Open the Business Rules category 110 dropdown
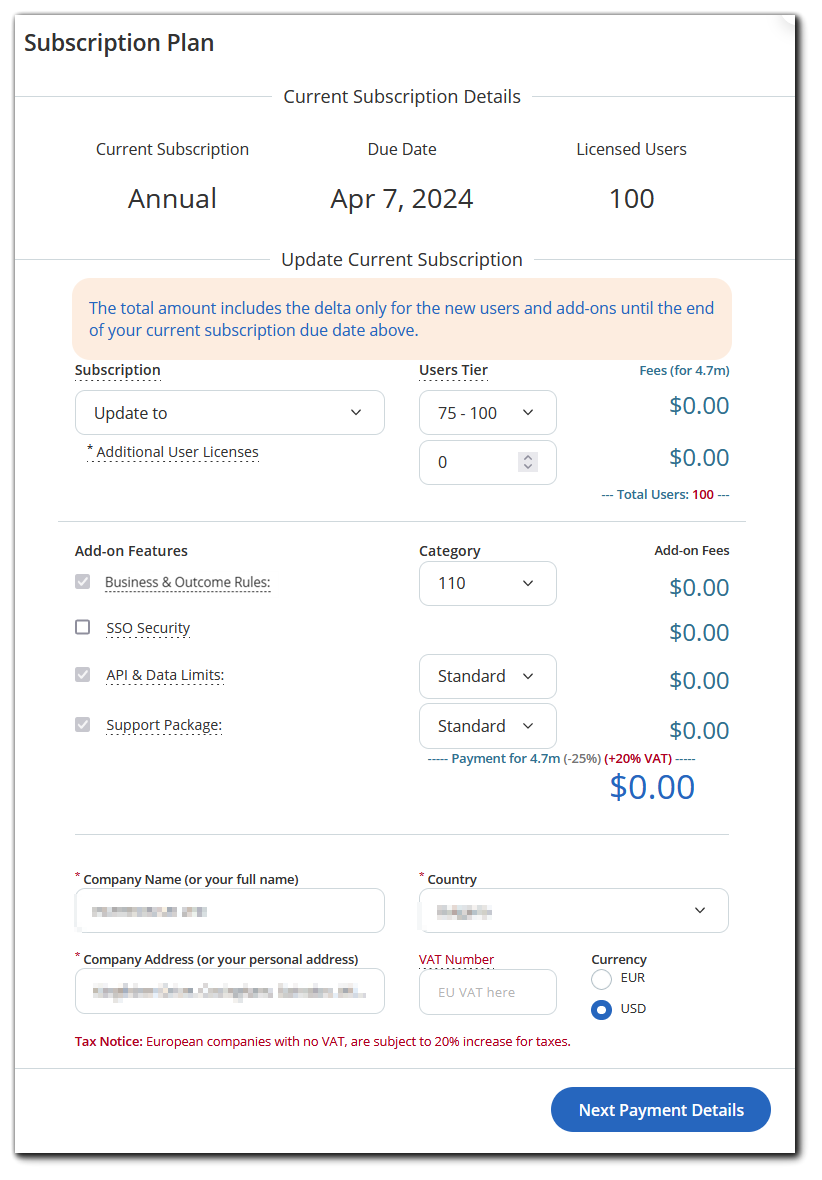Viewport: 822px width, 1180px height. pos(487,583)
